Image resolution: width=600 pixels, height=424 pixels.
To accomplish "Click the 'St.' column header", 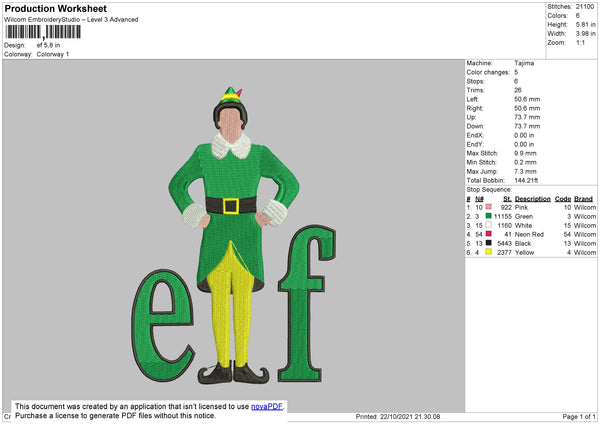I will pyautogui.click(x=507, y=199).
